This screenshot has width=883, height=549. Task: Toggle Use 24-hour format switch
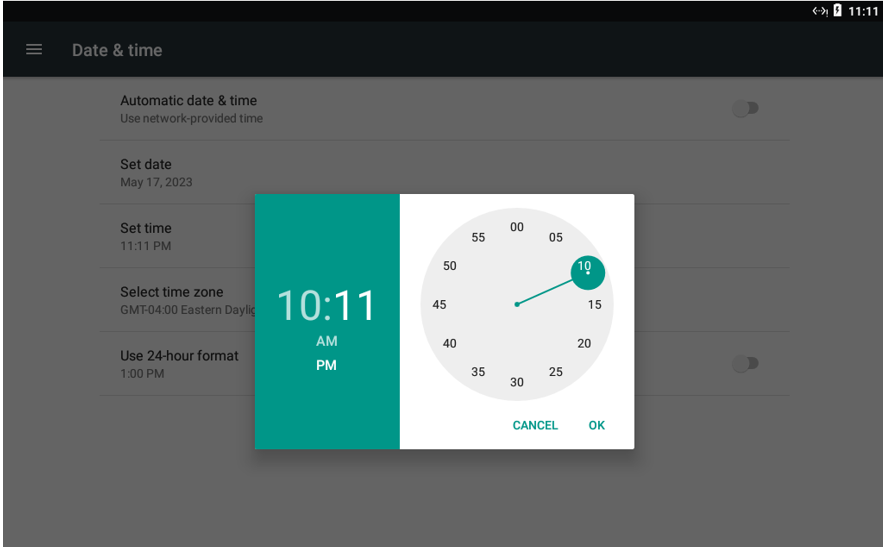[745, 364]
